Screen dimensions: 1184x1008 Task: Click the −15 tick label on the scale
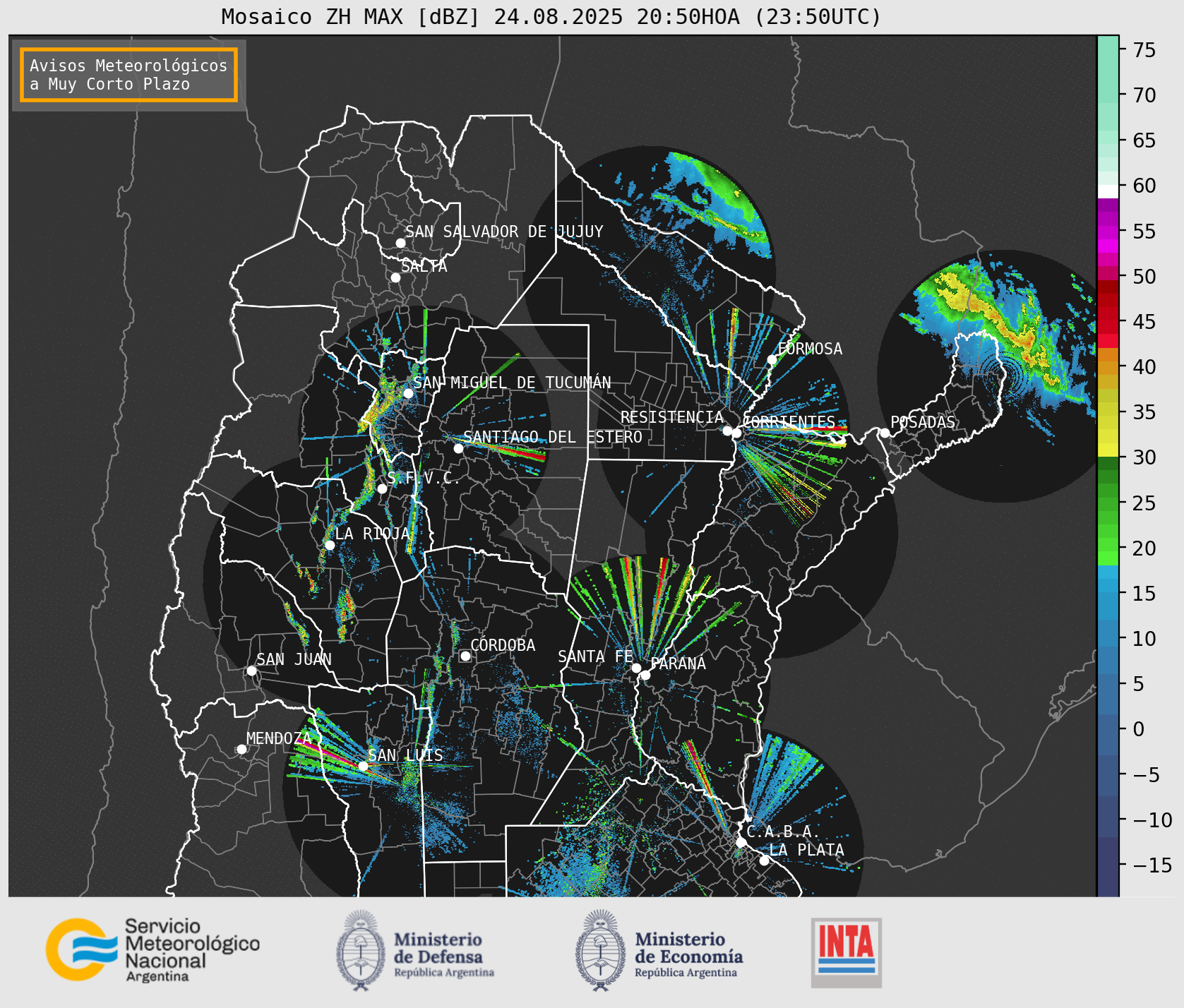(x=1152, y=865)
